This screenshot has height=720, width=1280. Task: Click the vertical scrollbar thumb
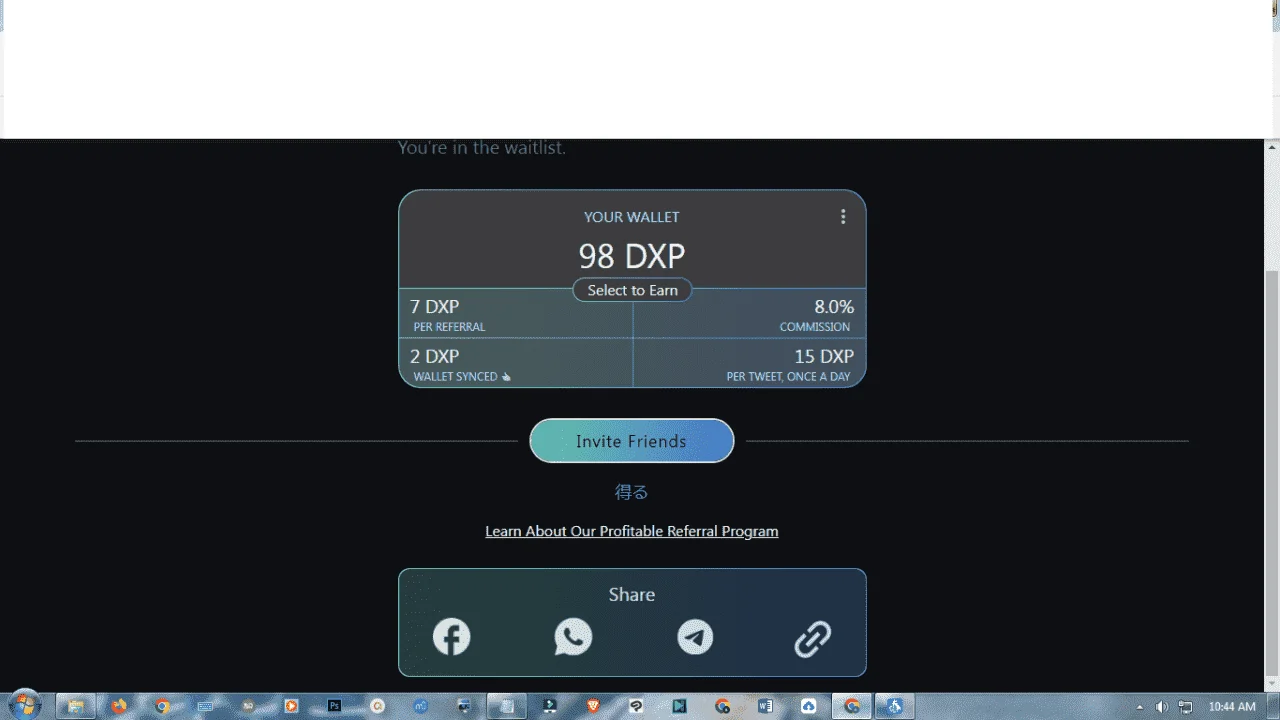pyautogui.click(x=1272, y=473)
